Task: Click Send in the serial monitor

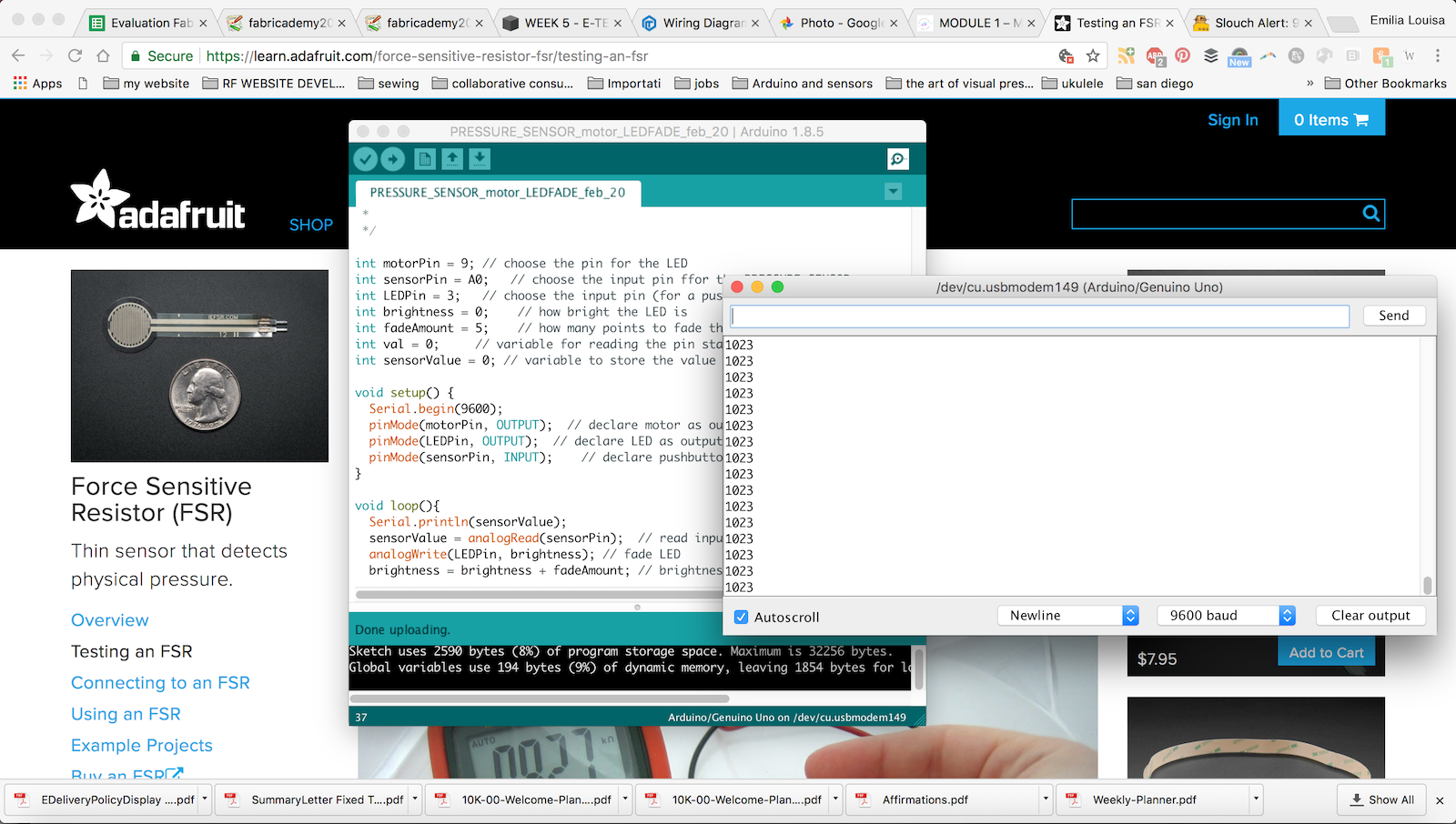Action: point(1394,316)
